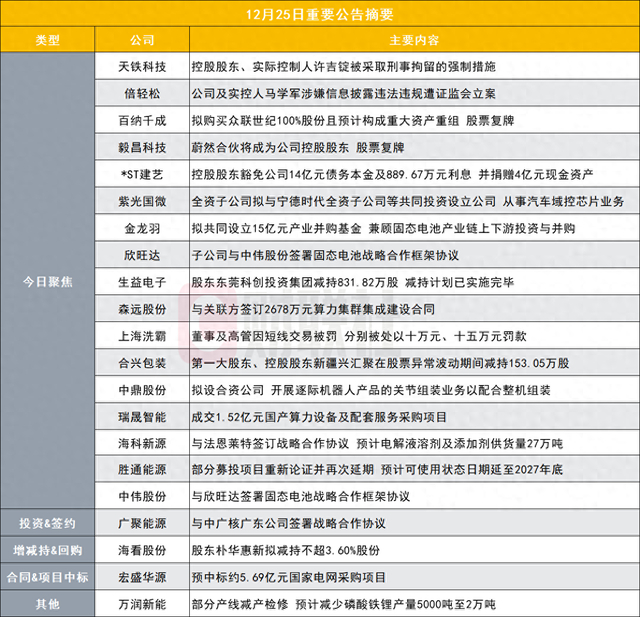Click company name 中伟股份
Image resolution: width=640 pixels, height=617 pixels.
pos(142,496)
